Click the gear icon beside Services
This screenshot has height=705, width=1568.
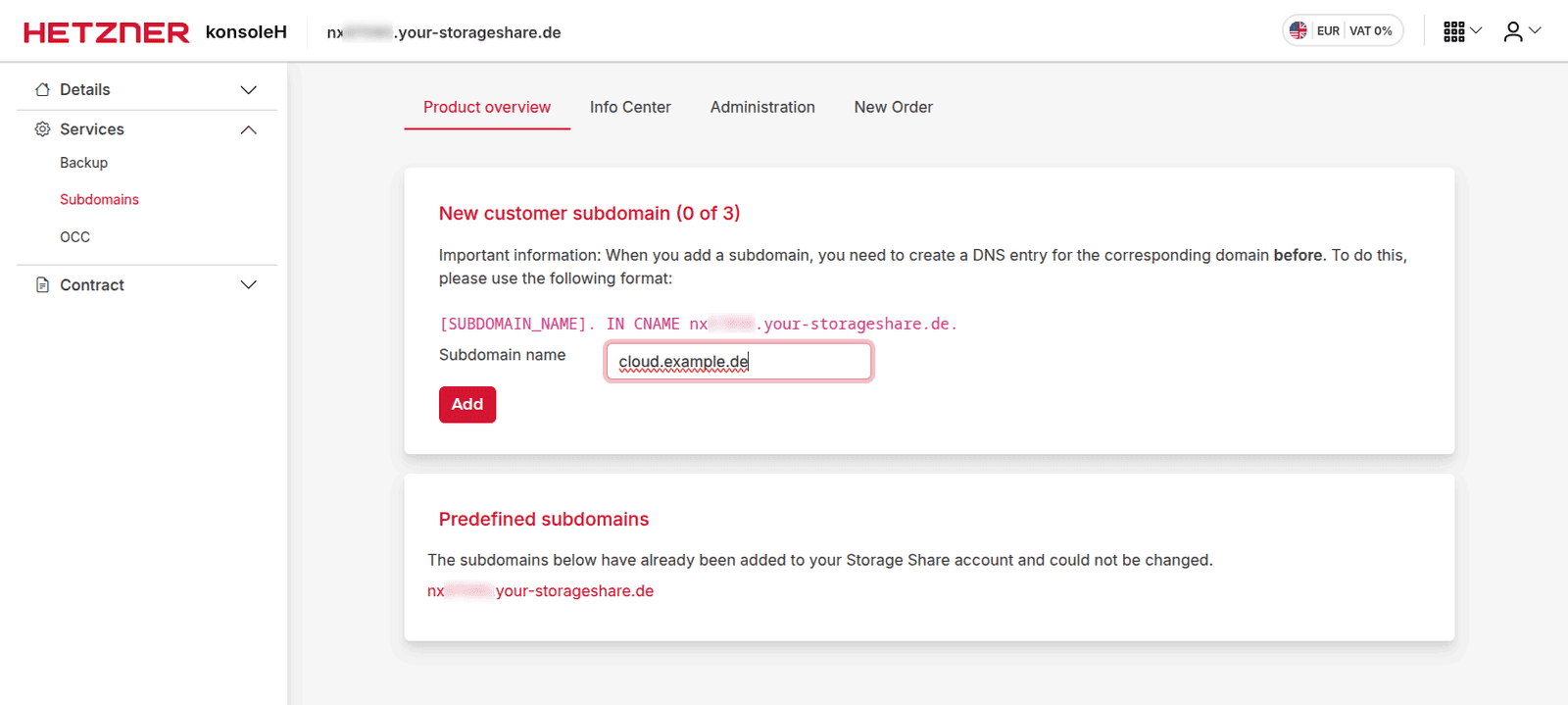42,129
